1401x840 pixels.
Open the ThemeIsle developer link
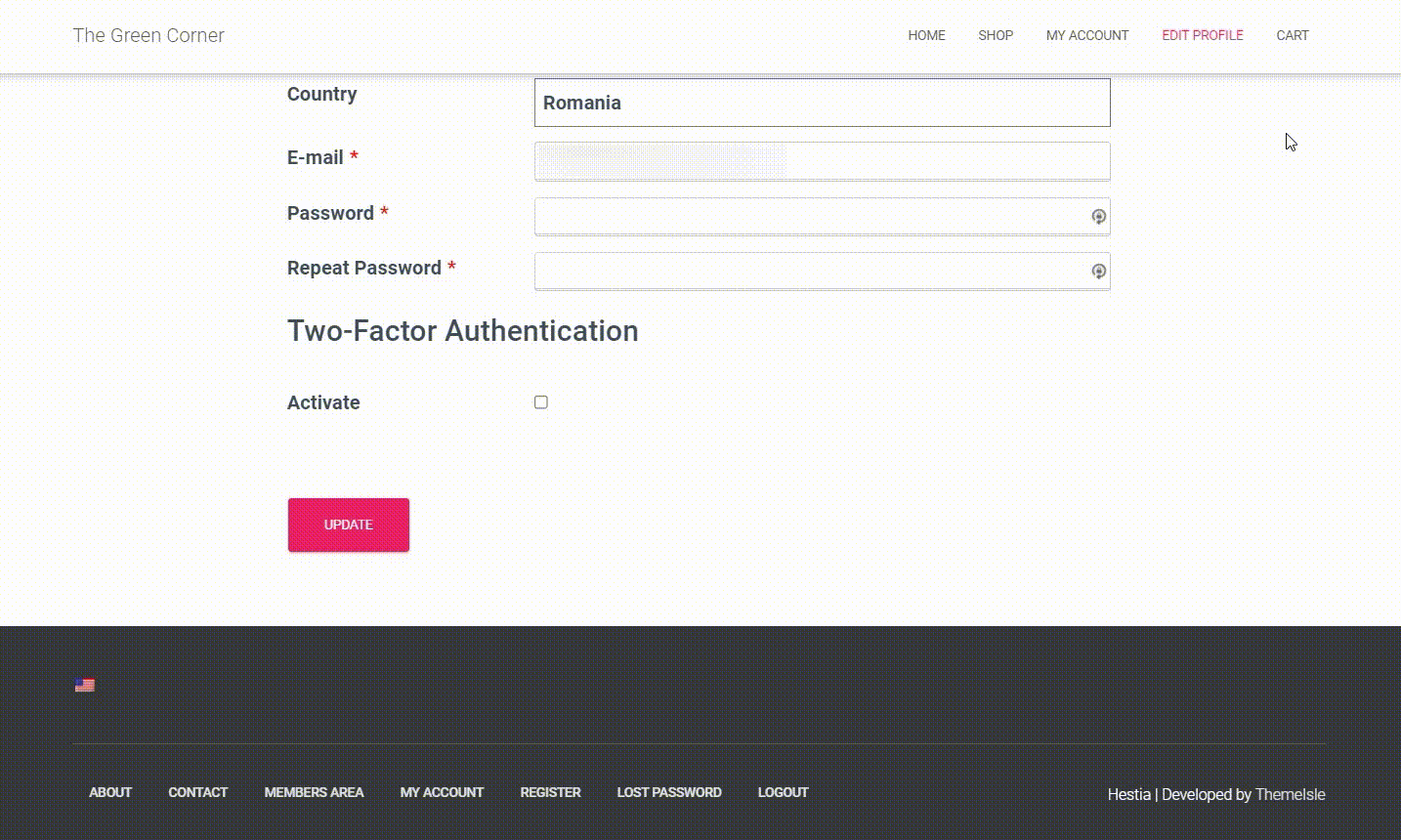(1290, 794)
